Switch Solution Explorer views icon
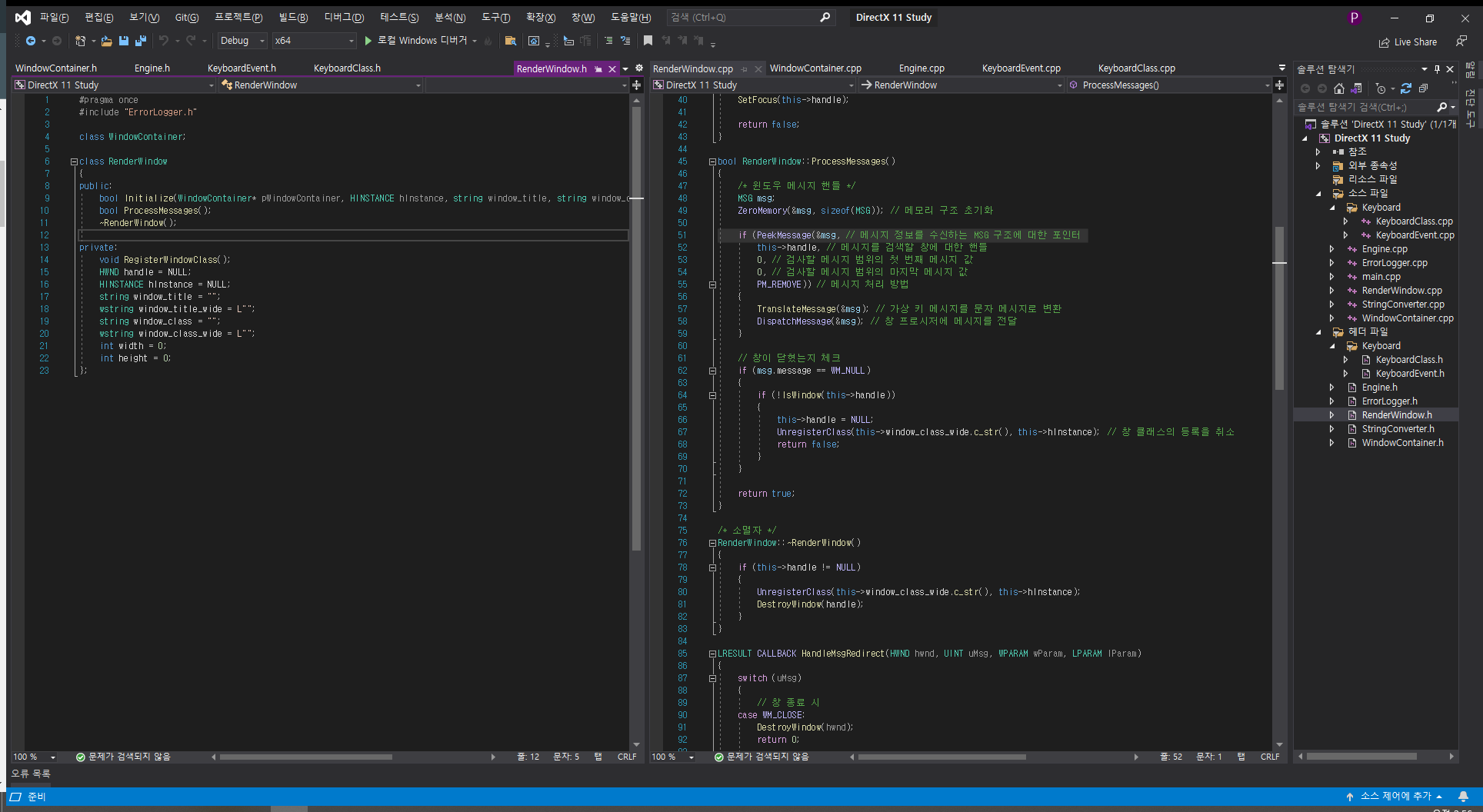This screenshot has width=1483, height=812. pyautogui.click(x=1357, y=88)
